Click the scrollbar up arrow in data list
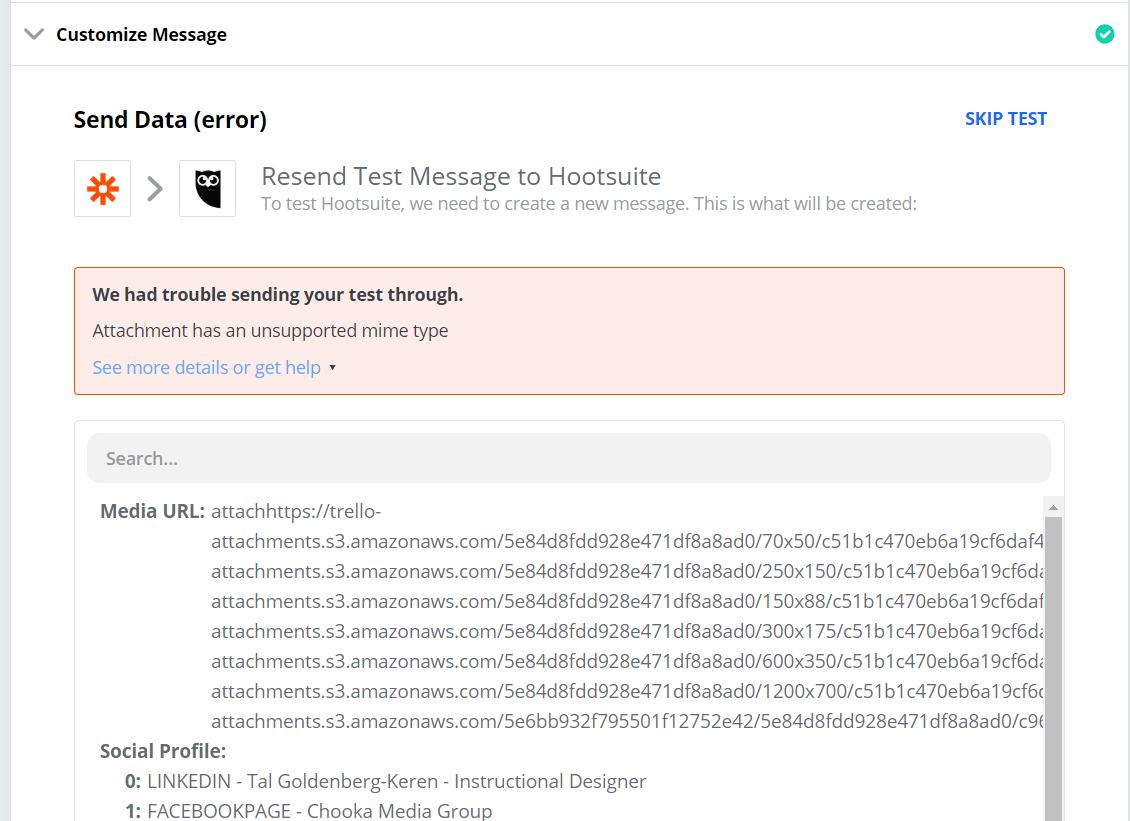 click(x=1053, y=507)
